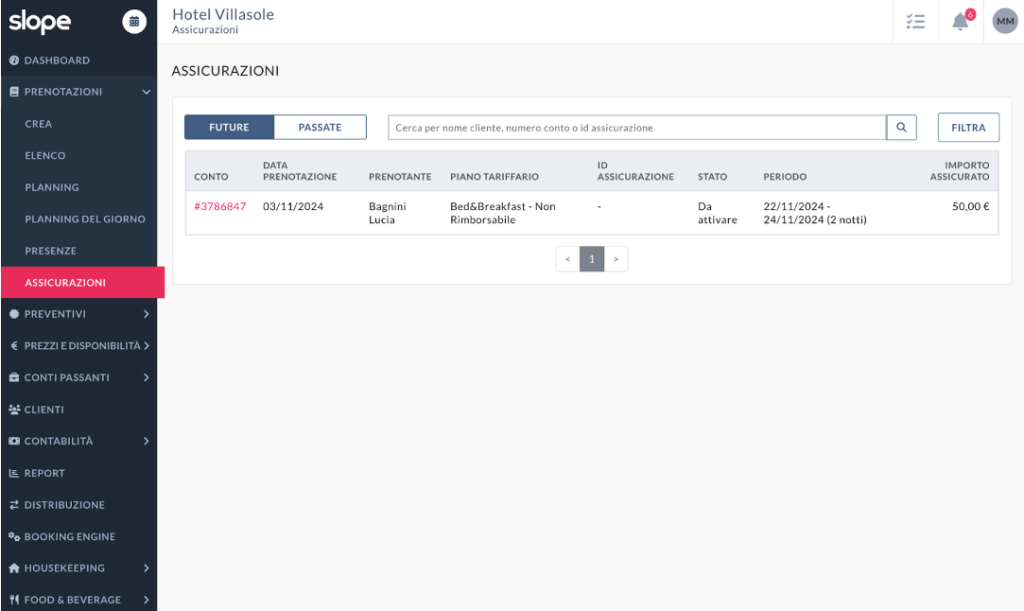Screen dimensions: 1024x611
Task: Click the MM user avatar
Action: (1005, 22)
